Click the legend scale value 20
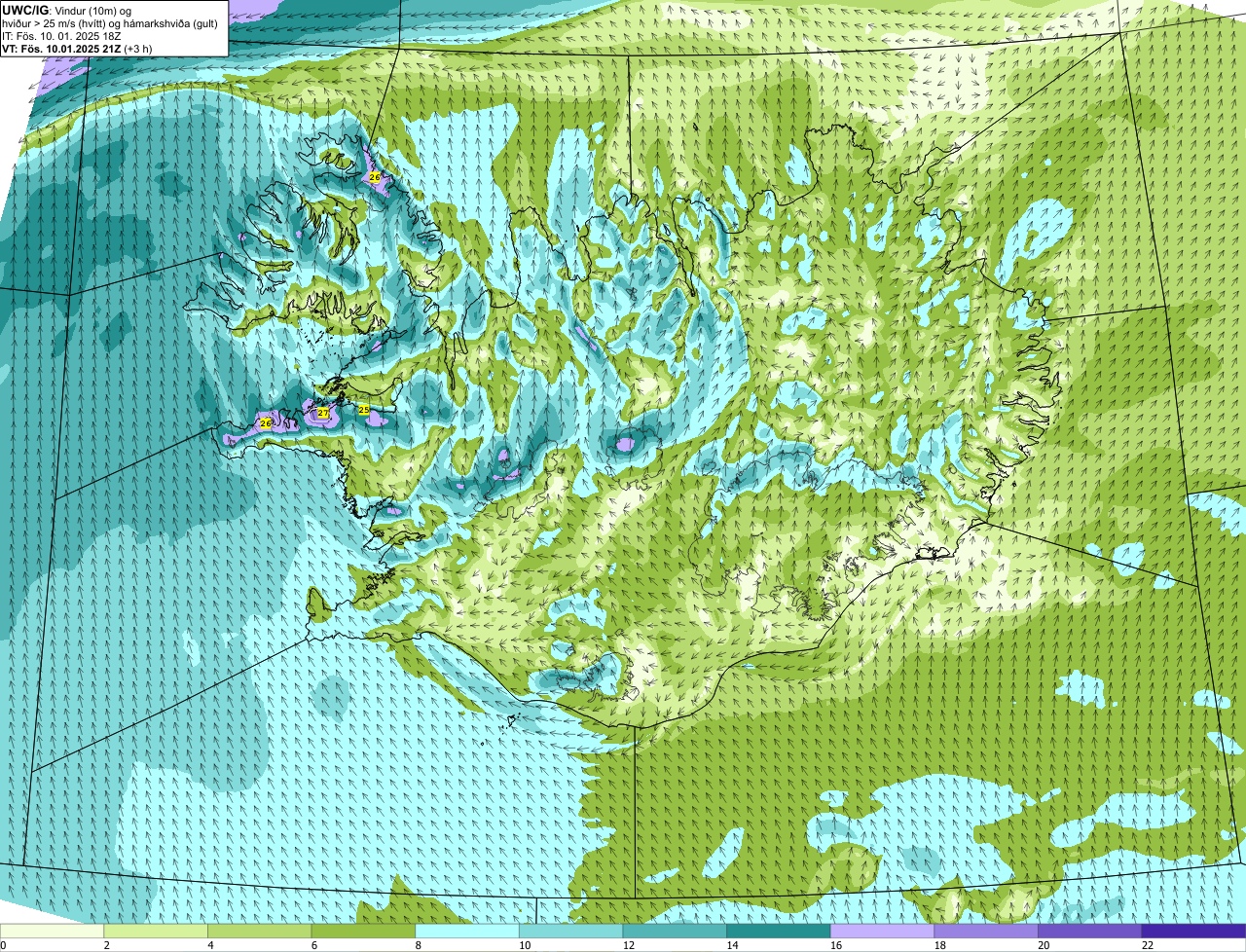Screen dimensions: 1246x952 (x=1044, y=945)
